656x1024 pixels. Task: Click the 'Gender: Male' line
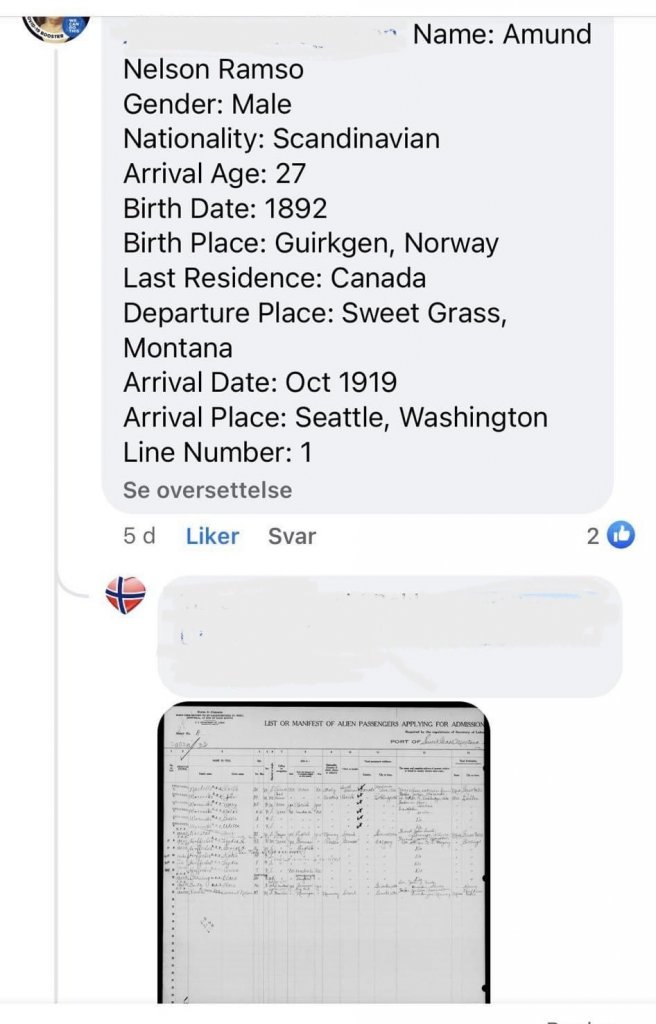(207, 104)
